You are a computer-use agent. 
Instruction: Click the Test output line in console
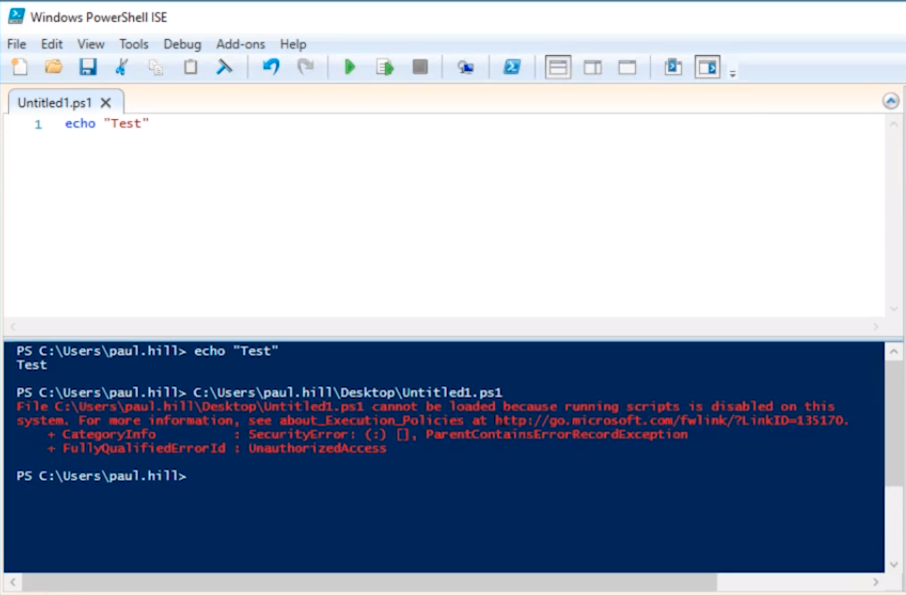(31, 365)
